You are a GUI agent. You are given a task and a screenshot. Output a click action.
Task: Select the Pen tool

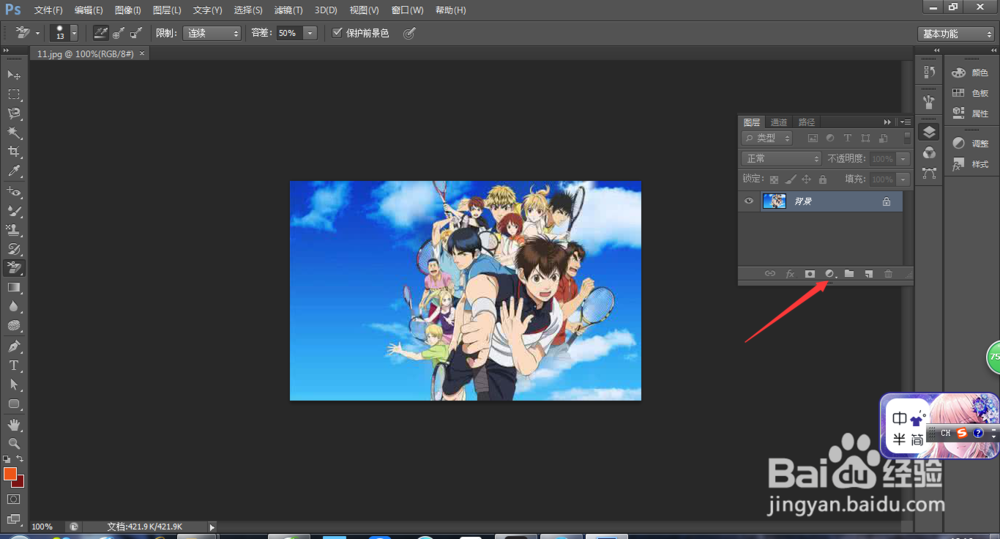[x=13, y=346]
